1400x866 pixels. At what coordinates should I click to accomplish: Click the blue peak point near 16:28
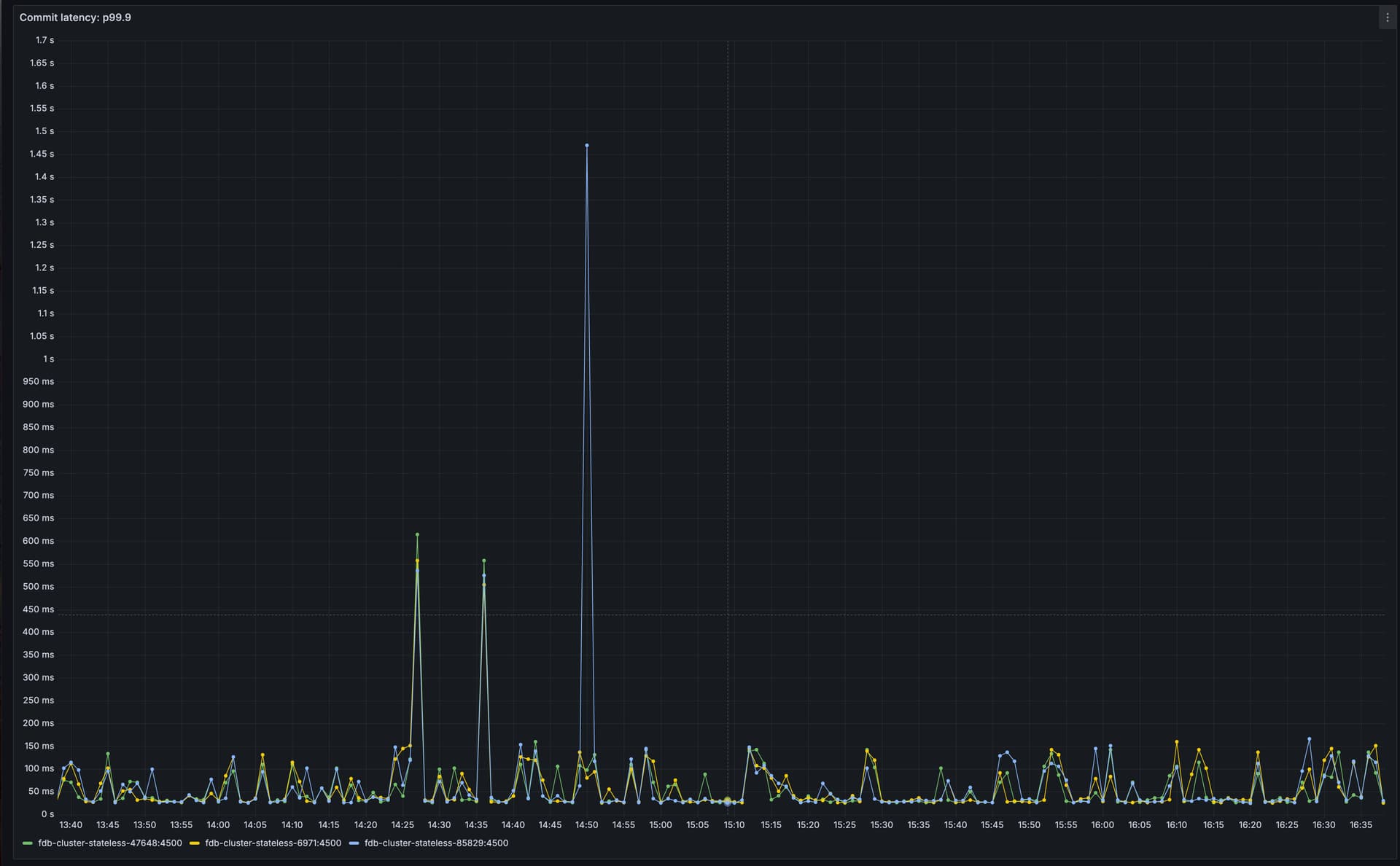1309,739
